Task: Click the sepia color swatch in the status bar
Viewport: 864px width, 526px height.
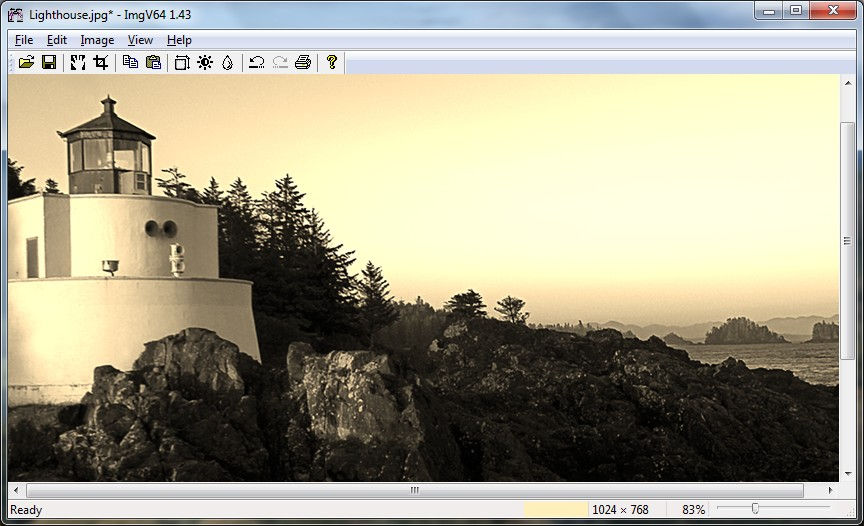Action: tap(555, 509)
